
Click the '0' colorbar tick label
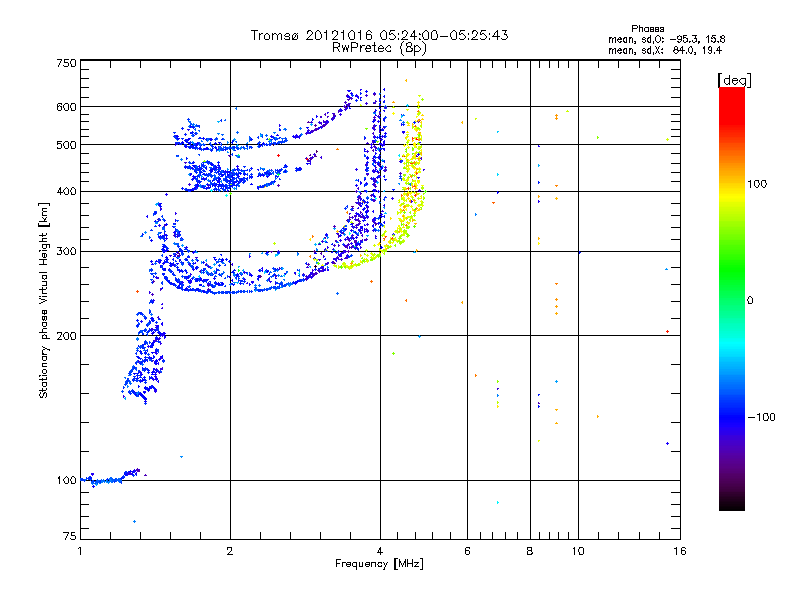click(750, 301)
